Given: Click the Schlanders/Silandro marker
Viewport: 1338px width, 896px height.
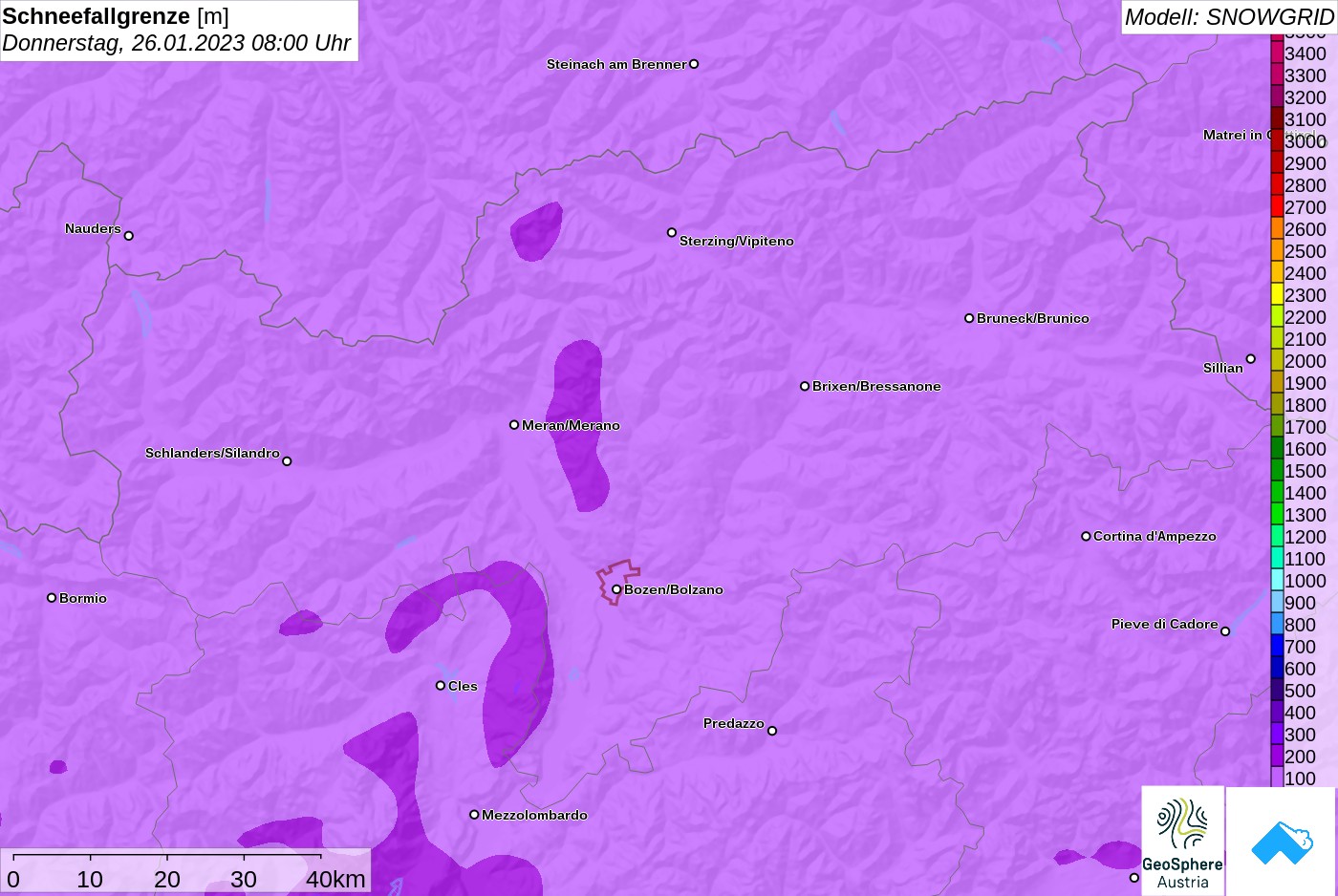Looking at the screenshot, I should [x=287, y=461].
